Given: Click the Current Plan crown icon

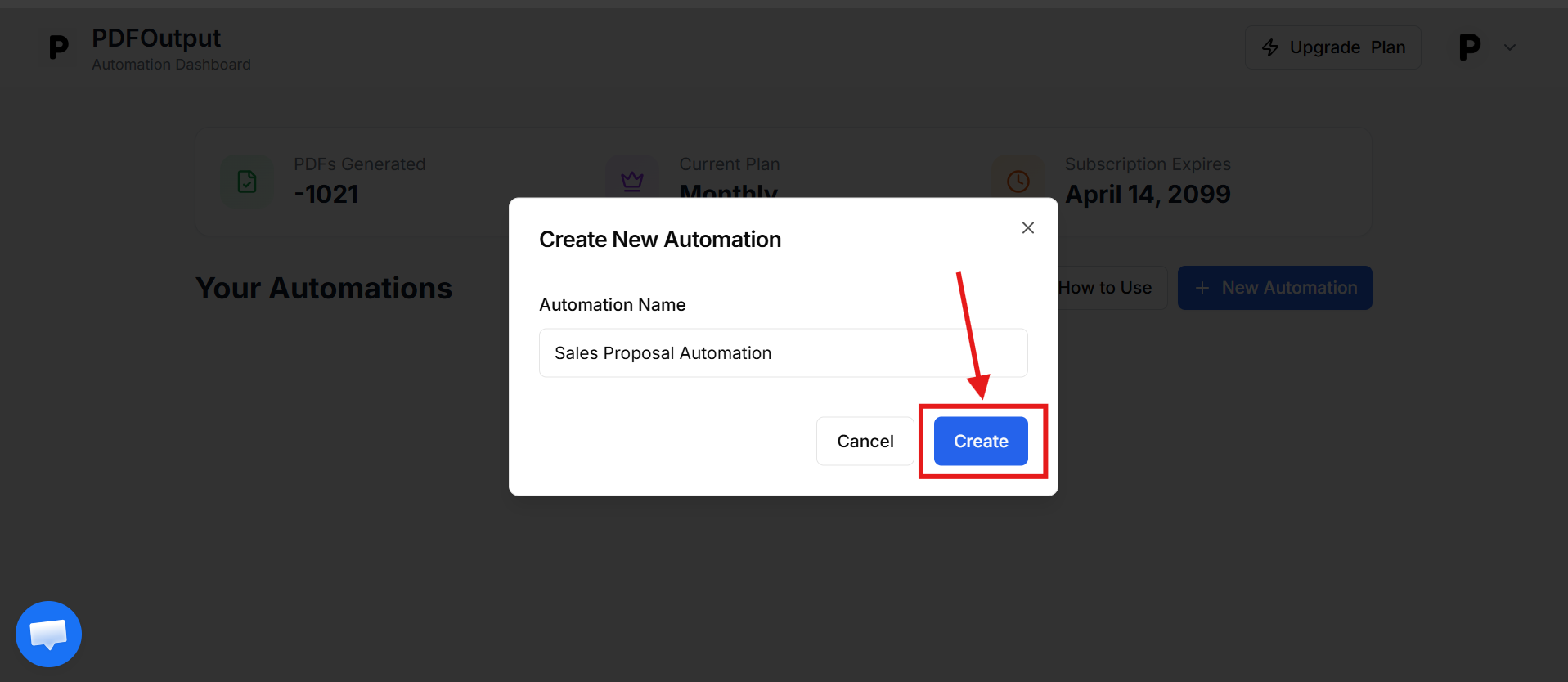Looking at the screenshot, I should pyautogui.click(x=631, y=180).
